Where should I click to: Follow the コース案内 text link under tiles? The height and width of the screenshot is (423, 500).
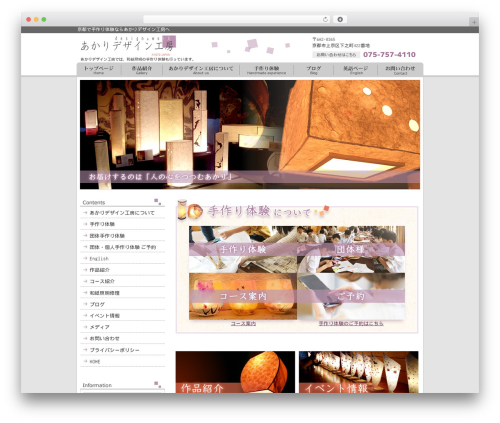click(x=243, y=323)
